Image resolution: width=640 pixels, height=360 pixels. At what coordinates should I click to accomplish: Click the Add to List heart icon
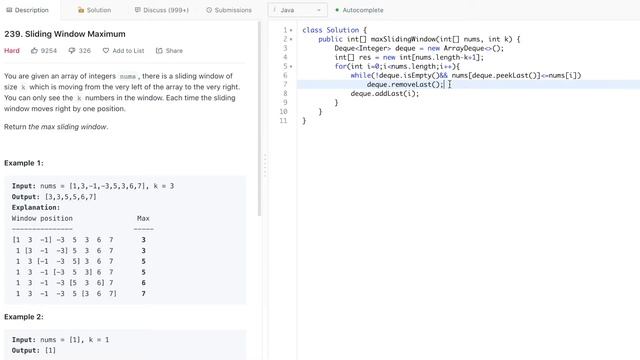(x=106, y=51)
